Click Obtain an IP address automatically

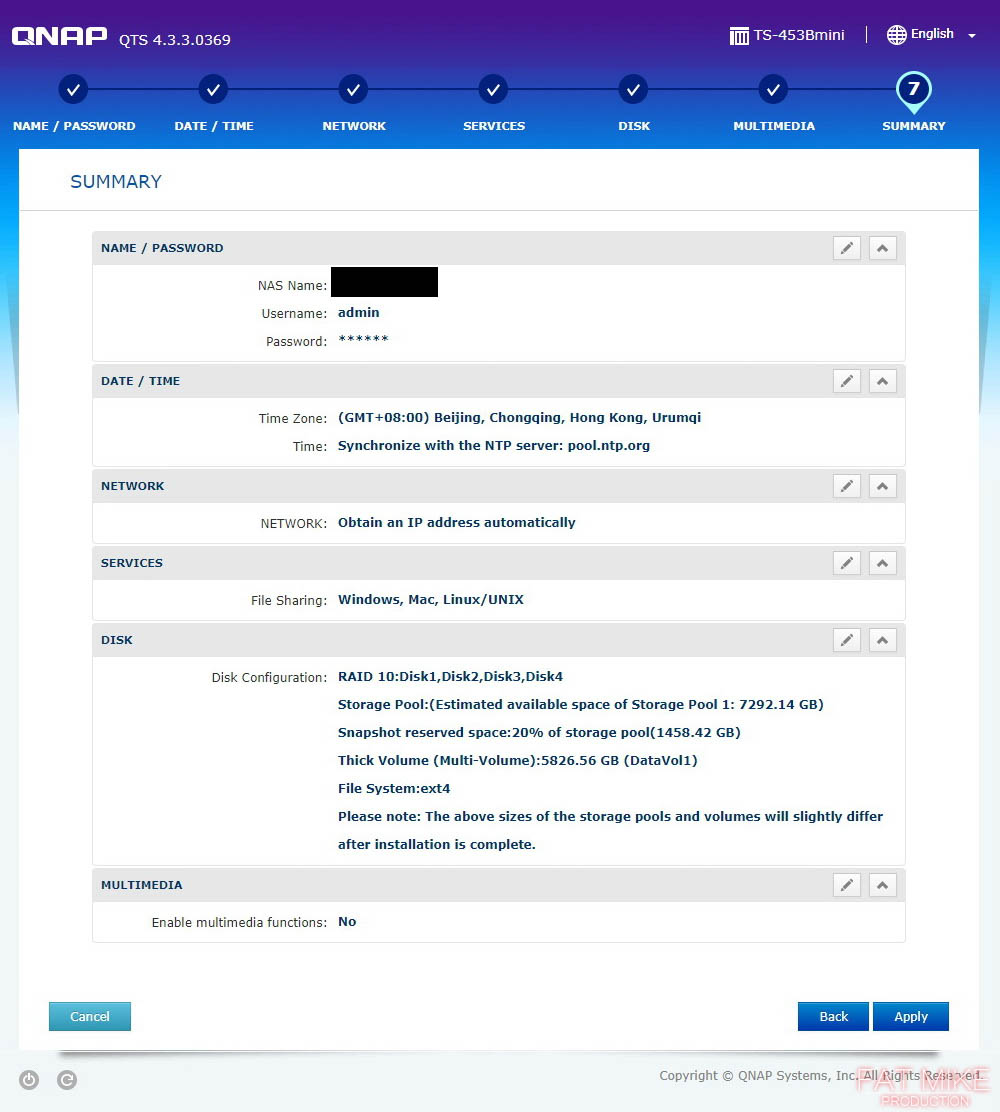[x=456, y=523]
